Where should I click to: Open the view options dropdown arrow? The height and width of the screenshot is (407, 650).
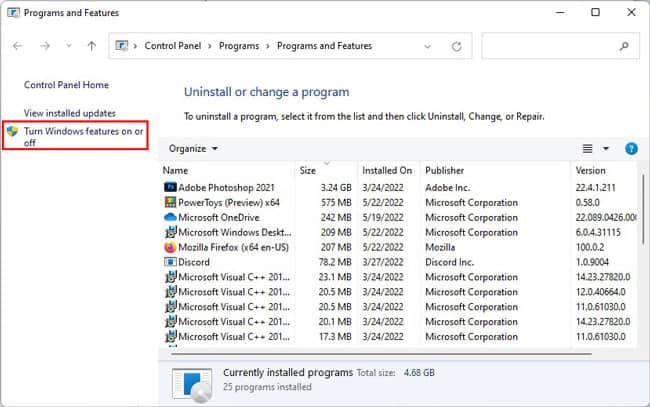(606, 148)
